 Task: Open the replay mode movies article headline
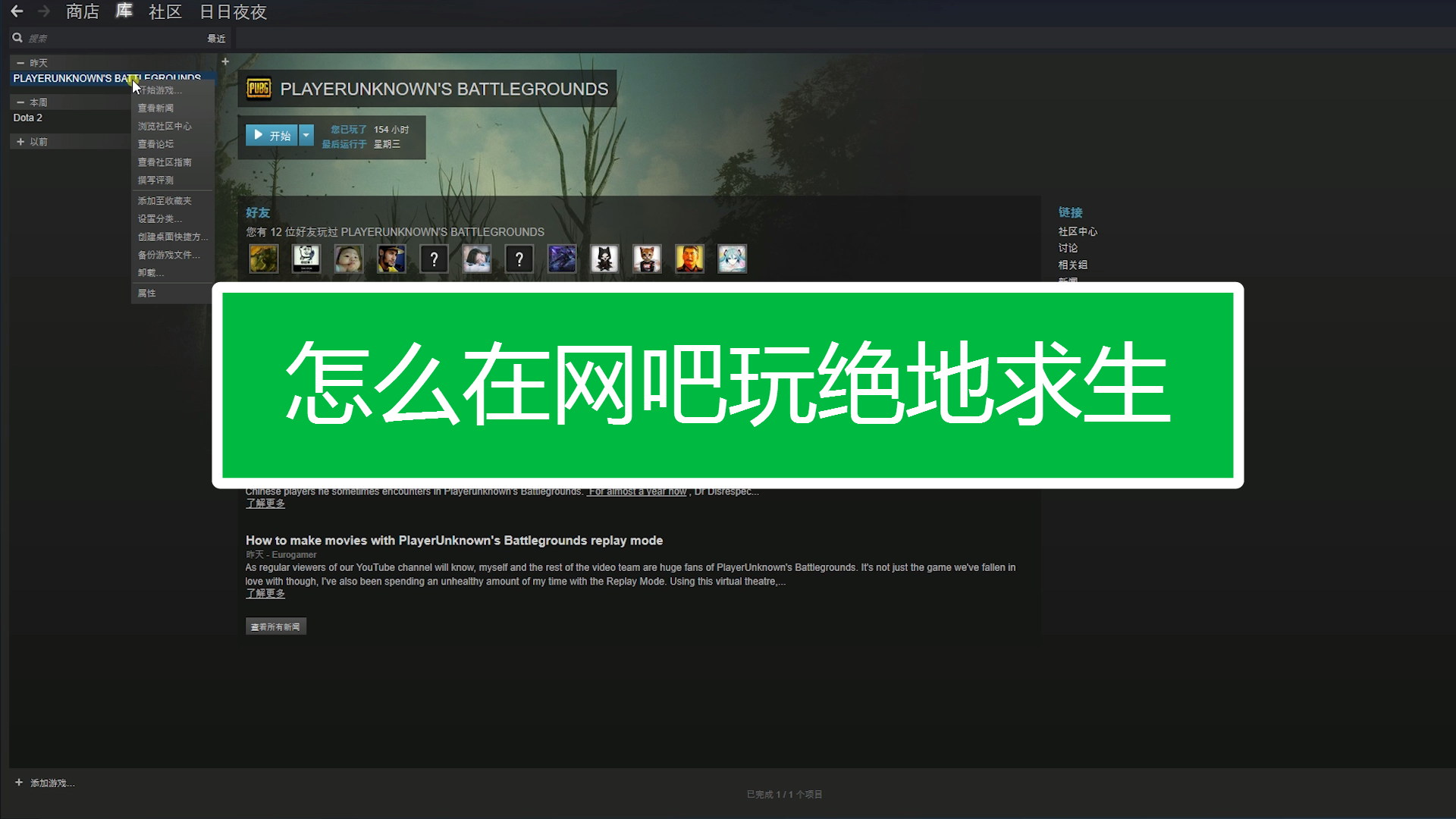454,541
